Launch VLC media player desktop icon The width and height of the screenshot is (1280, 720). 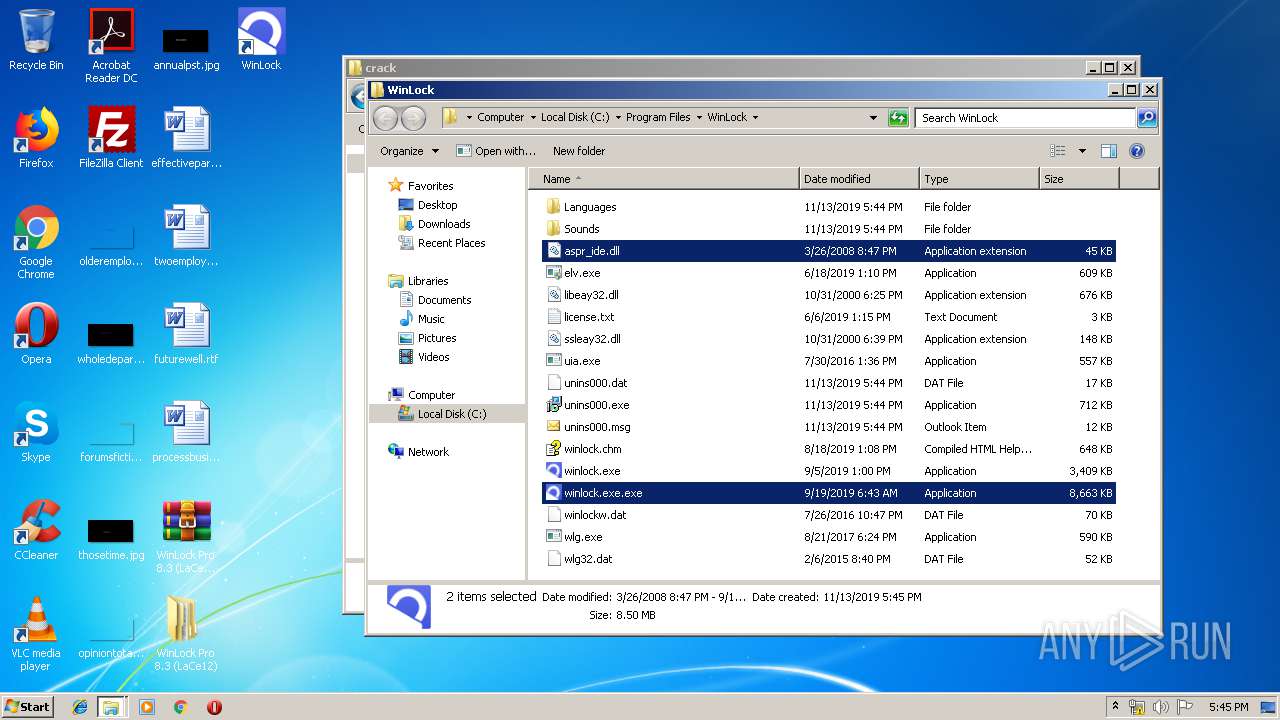click(36, 634)
